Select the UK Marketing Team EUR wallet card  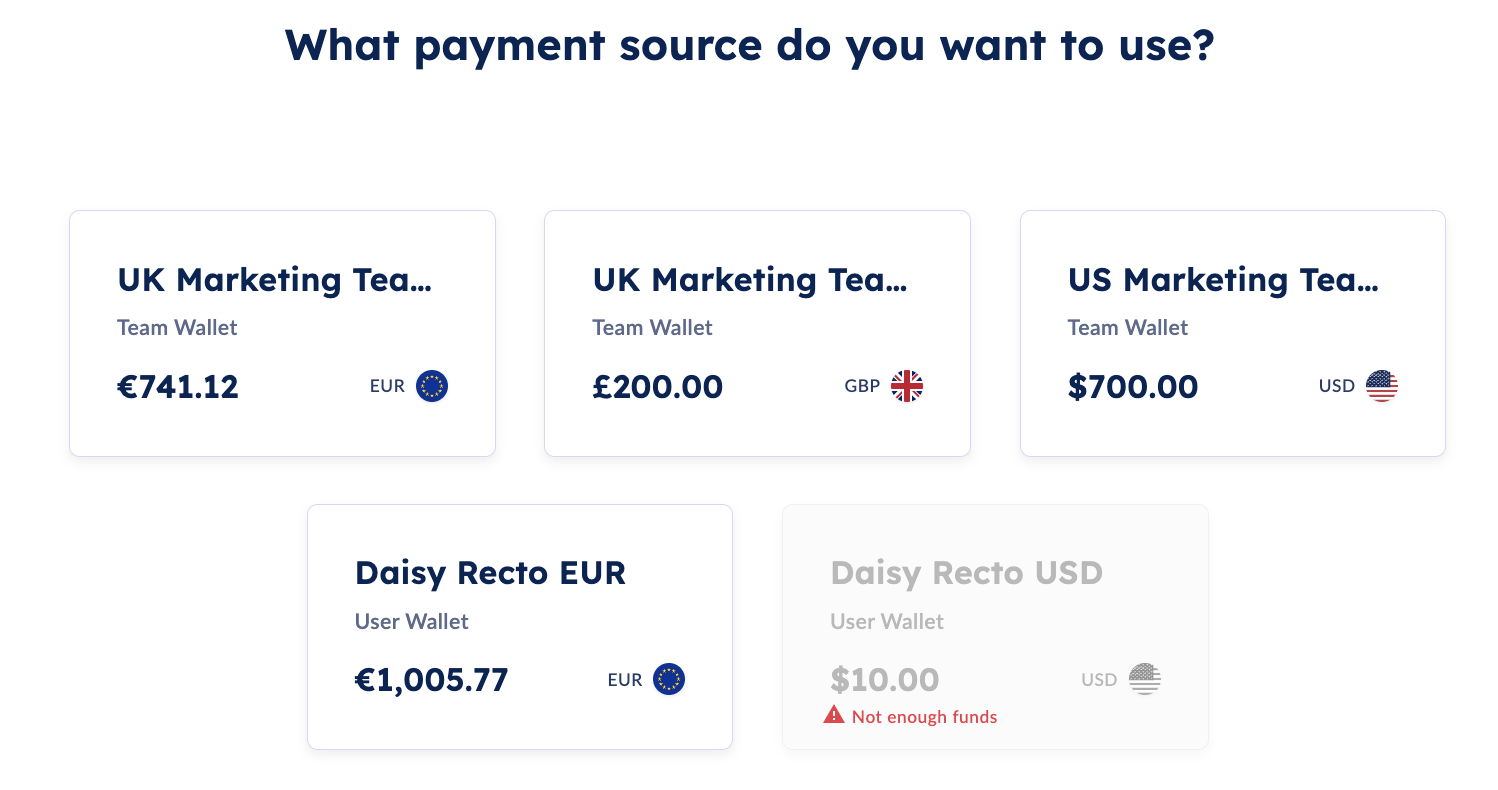coord(282,333)
